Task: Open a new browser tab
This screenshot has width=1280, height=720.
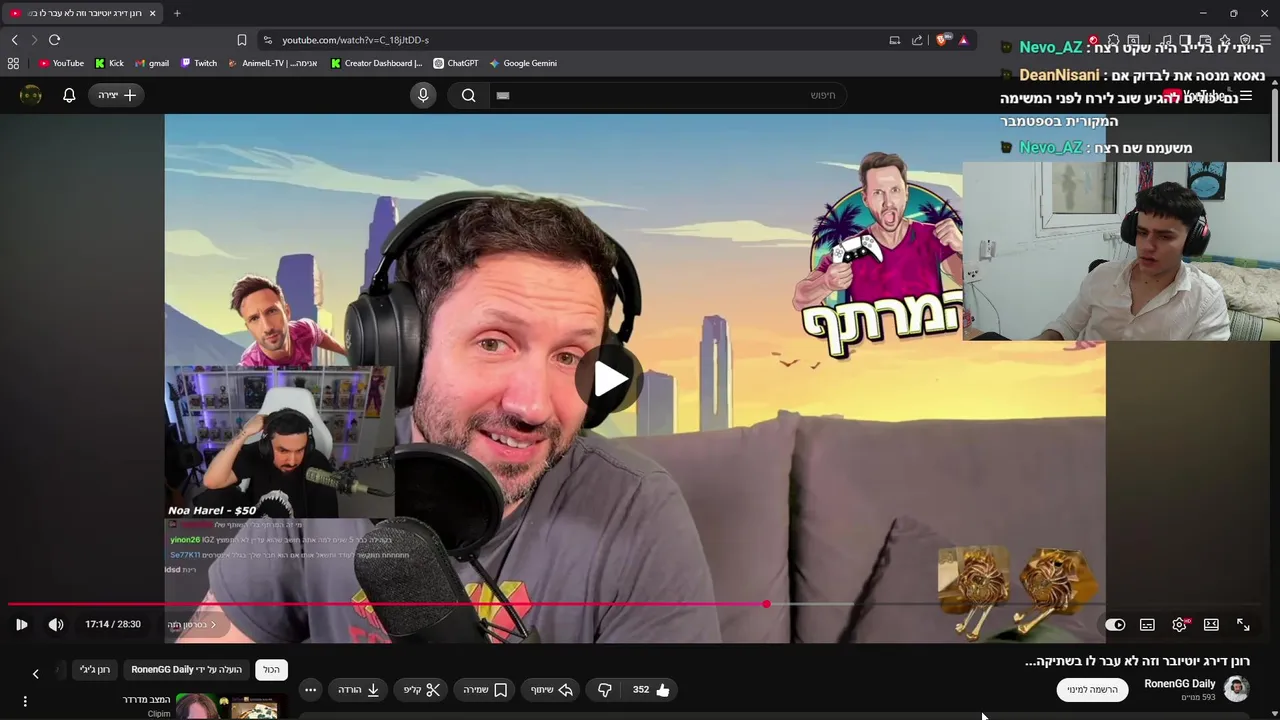Action: 177,13
